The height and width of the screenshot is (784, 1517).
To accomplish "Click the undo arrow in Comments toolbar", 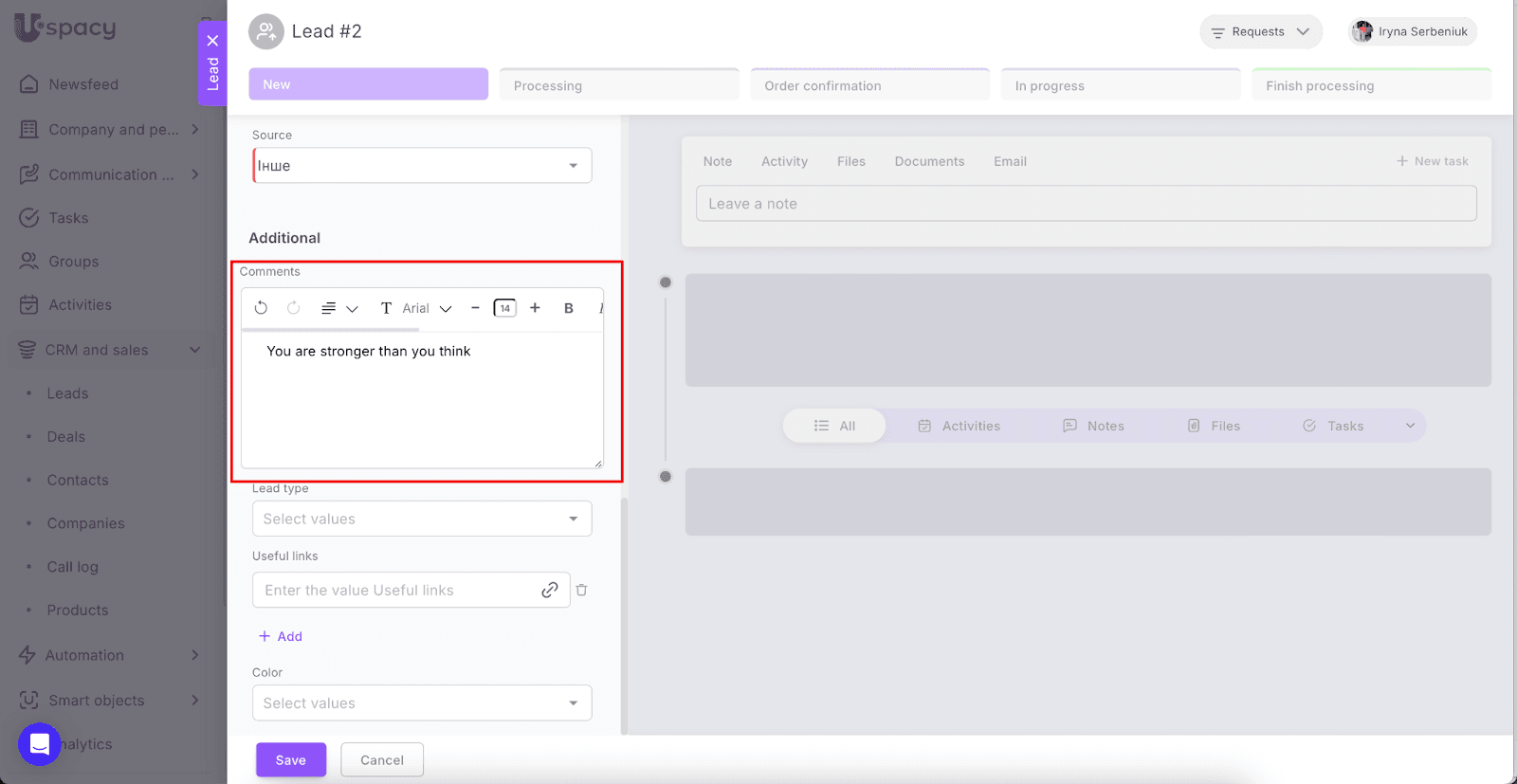I will (261, 308).
